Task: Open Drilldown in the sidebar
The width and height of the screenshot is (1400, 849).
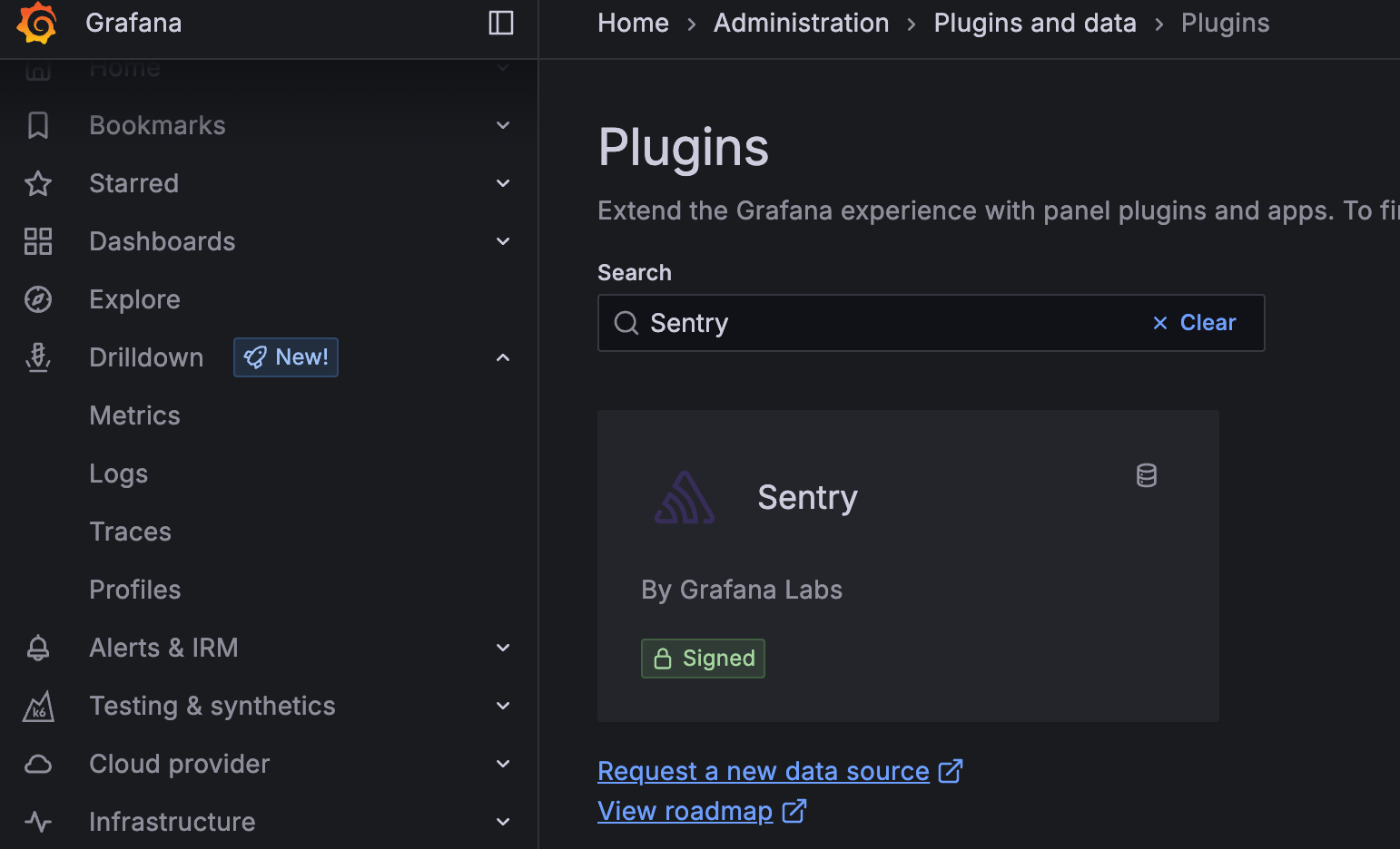Action: click(146, 357)
